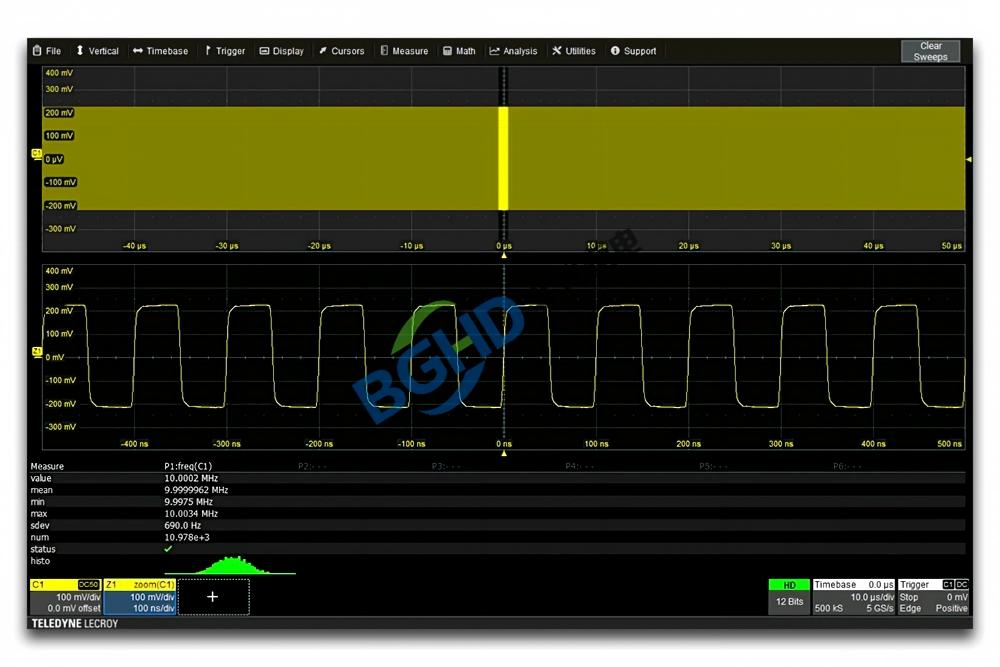Click the Stop trigger mode label
This screenshot has width=1000, height=667.
[909, 597]
